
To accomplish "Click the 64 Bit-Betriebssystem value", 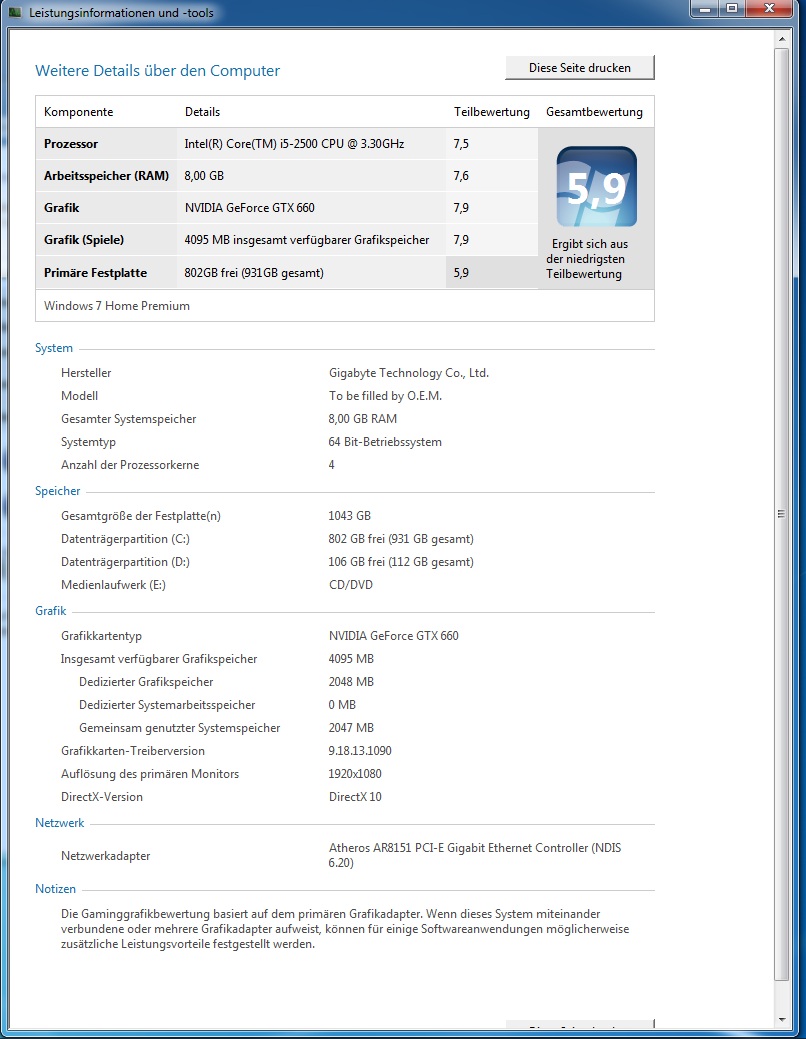I will 385,442.
